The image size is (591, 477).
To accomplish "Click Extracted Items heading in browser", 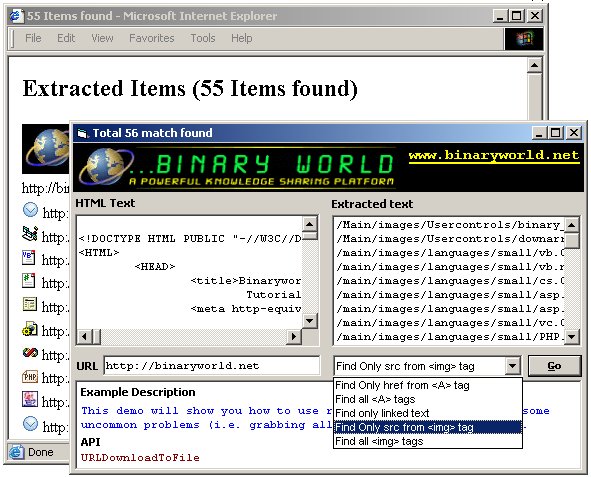I will [190, 89].
